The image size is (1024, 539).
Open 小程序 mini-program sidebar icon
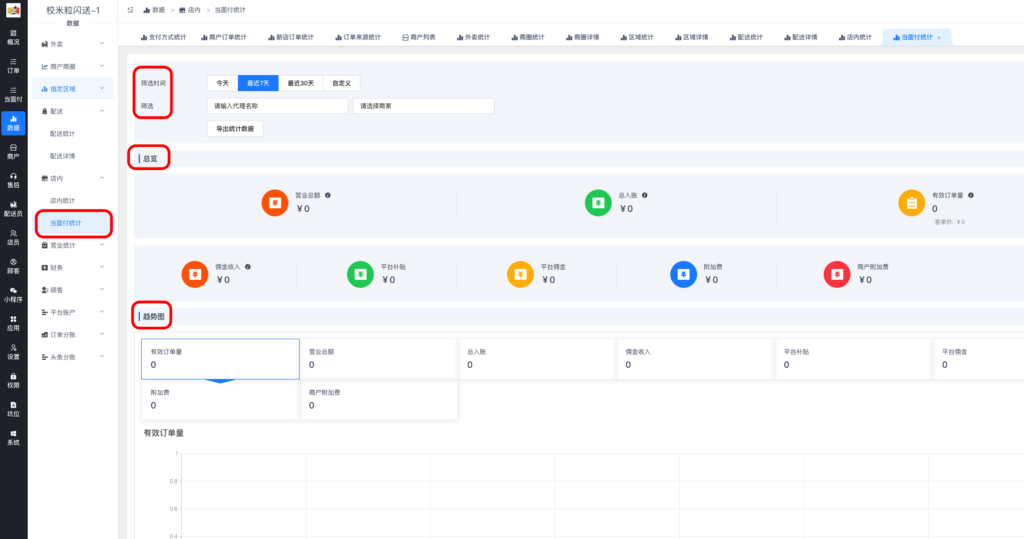click(13, 294)
